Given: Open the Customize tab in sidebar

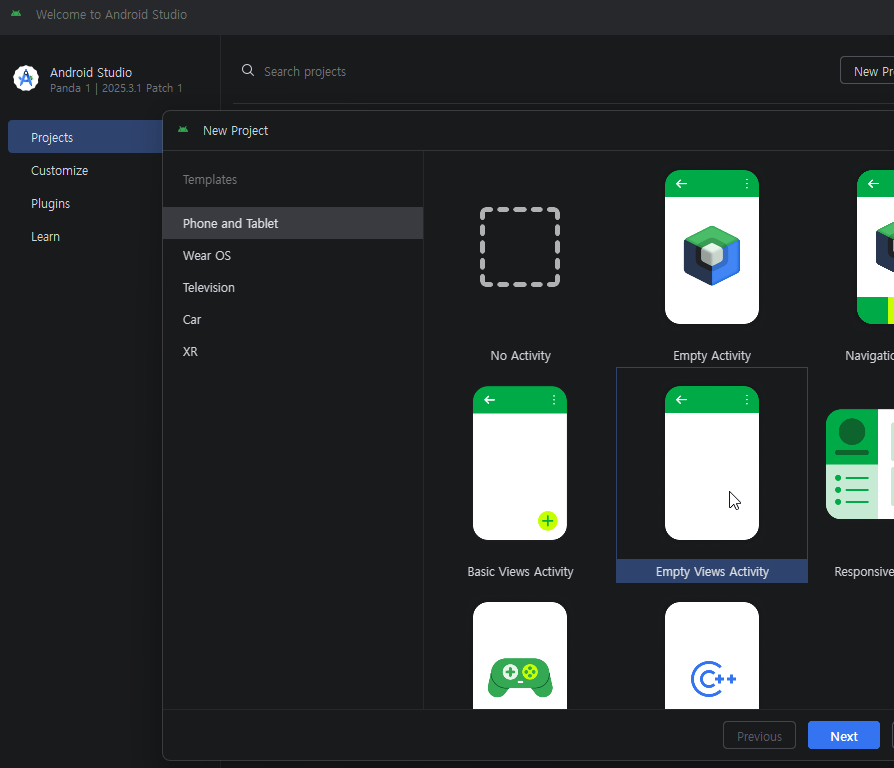Looking at the screenshot, I should coord(60,170).
